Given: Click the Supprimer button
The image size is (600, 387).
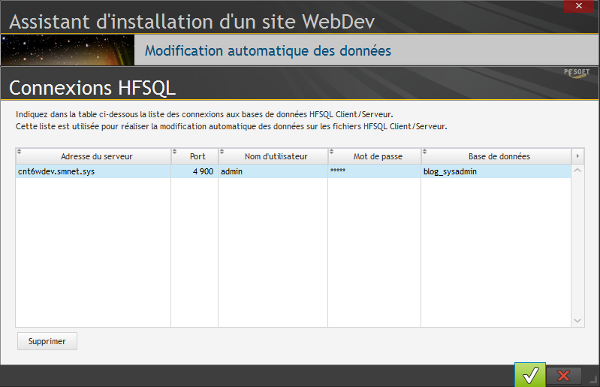Looking at the screenshot, I should [47, 341].
